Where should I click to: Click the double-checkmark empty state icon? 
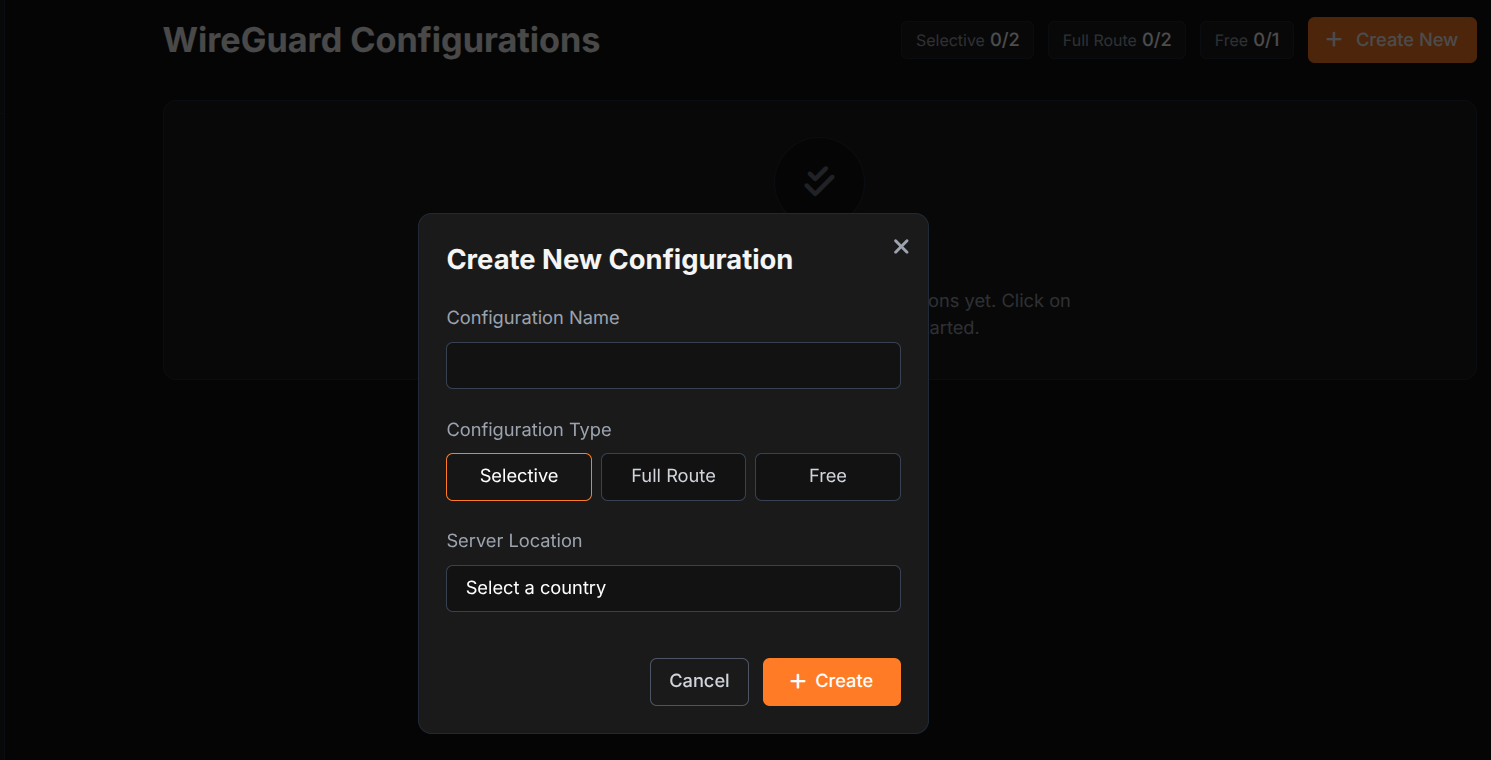[819, 181]
